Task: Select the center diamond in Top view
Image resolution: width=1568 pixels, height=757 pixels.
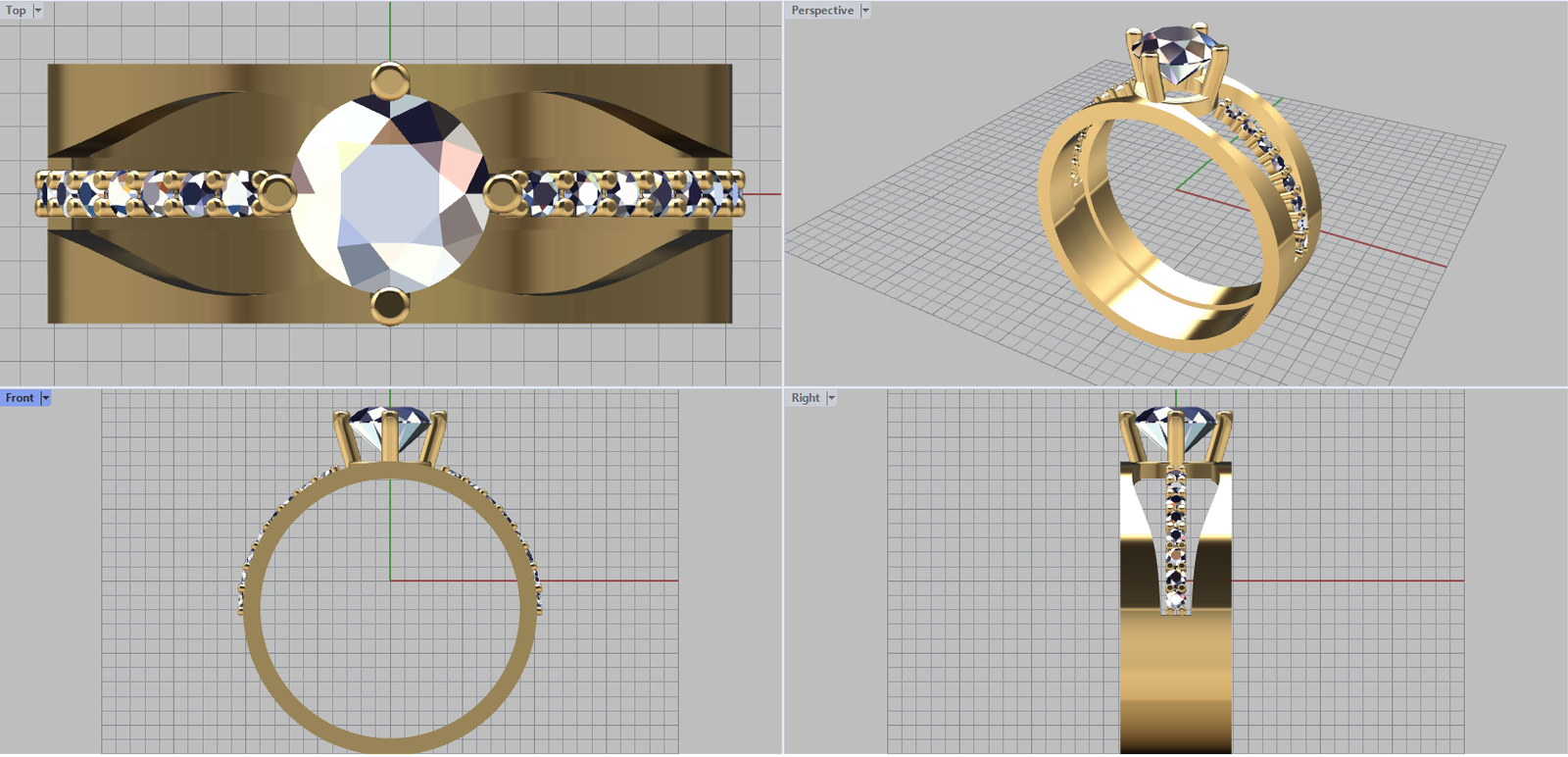Action: coord(390,193)
